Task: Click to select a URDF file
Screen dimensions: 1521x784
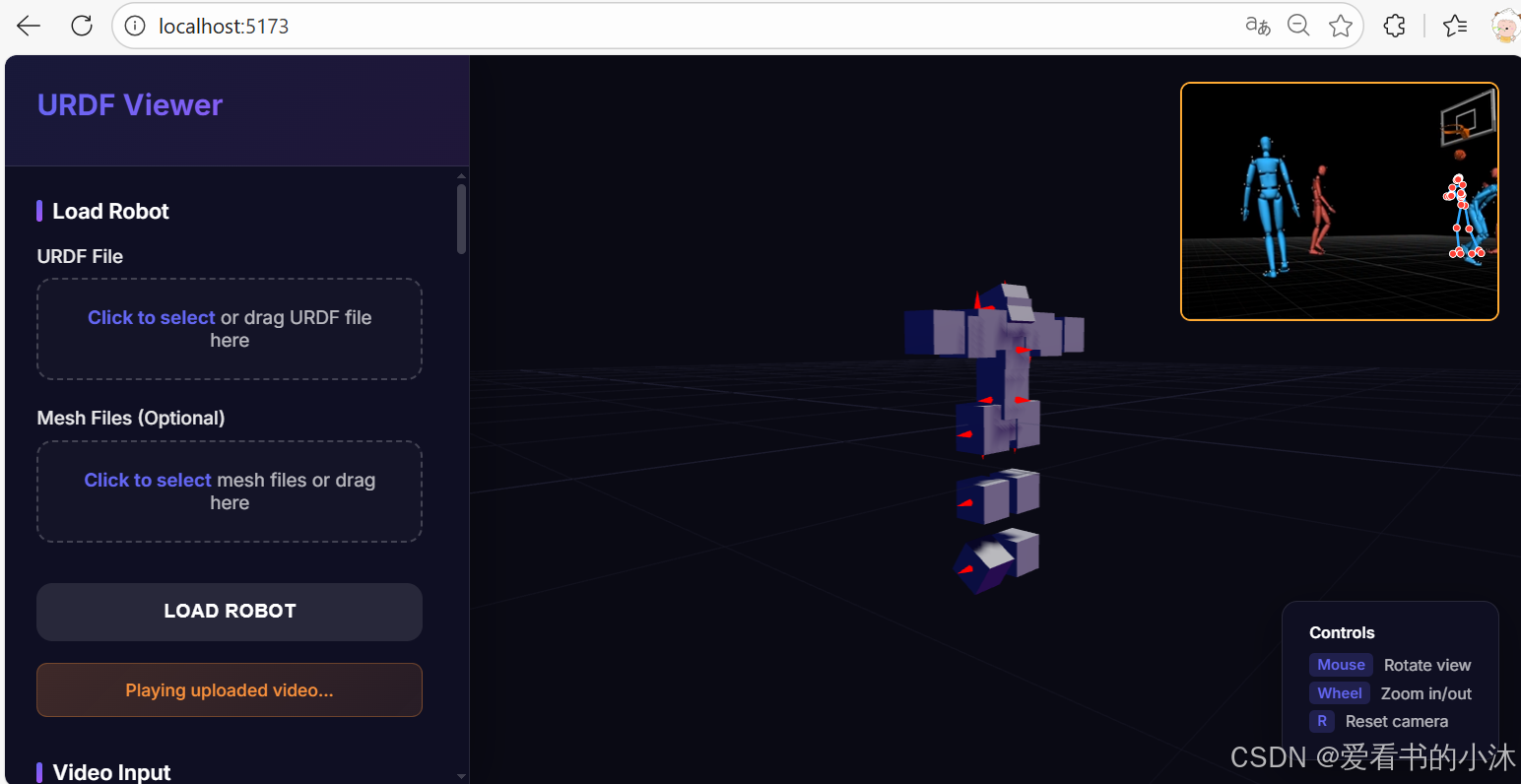Action: click(230, 329)
